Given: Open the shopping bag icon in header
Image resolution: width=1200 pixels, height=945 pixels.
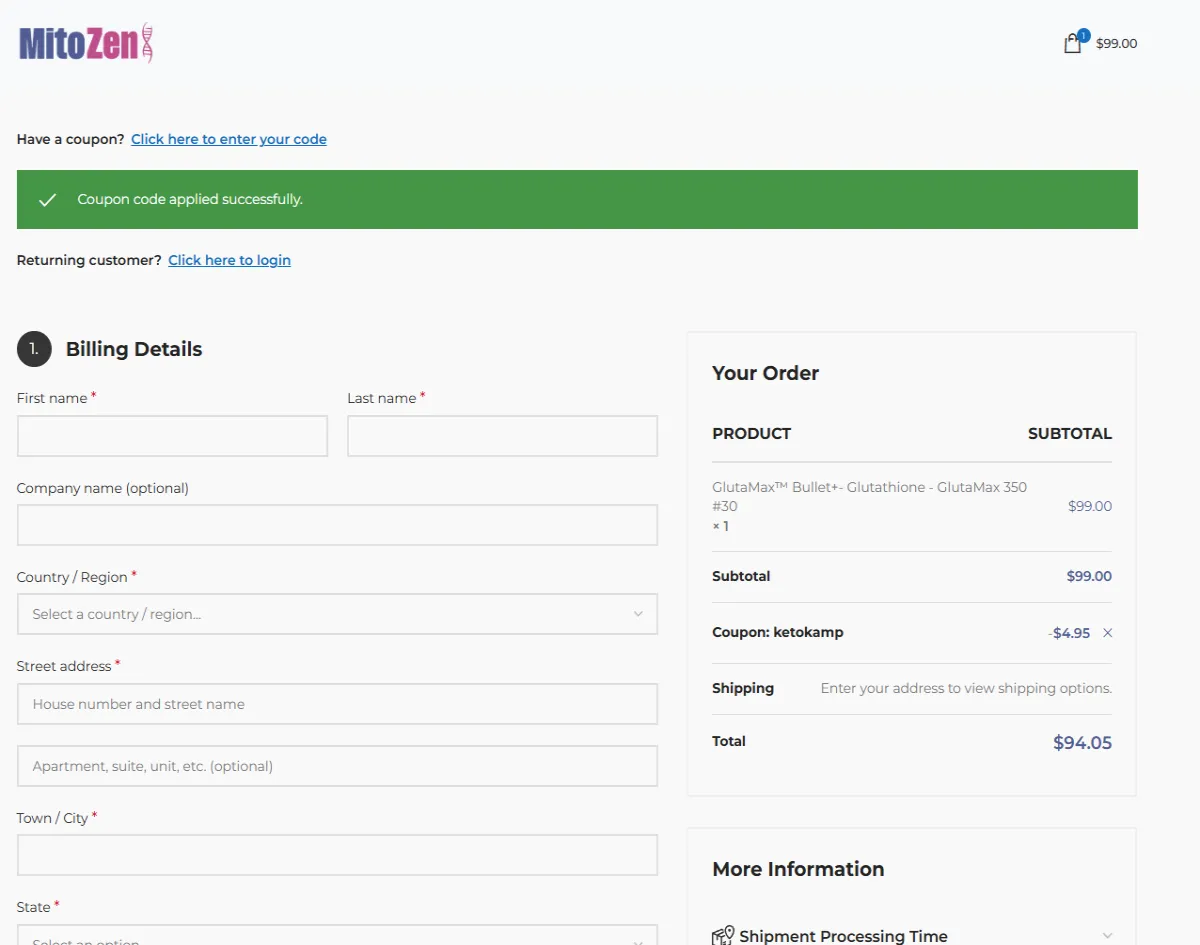Looking at the screenshot, I should 1071,44.
